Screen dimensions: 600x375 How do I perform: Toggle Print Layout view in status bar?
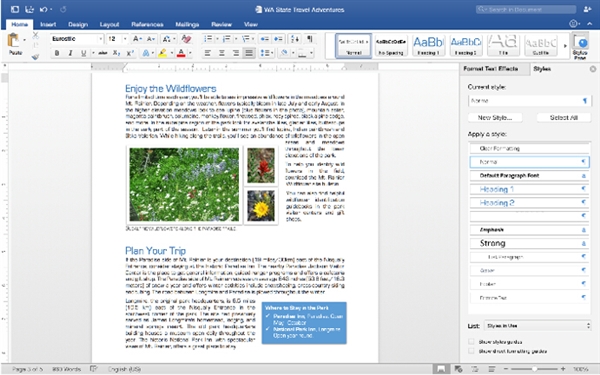tap(441, 369)
